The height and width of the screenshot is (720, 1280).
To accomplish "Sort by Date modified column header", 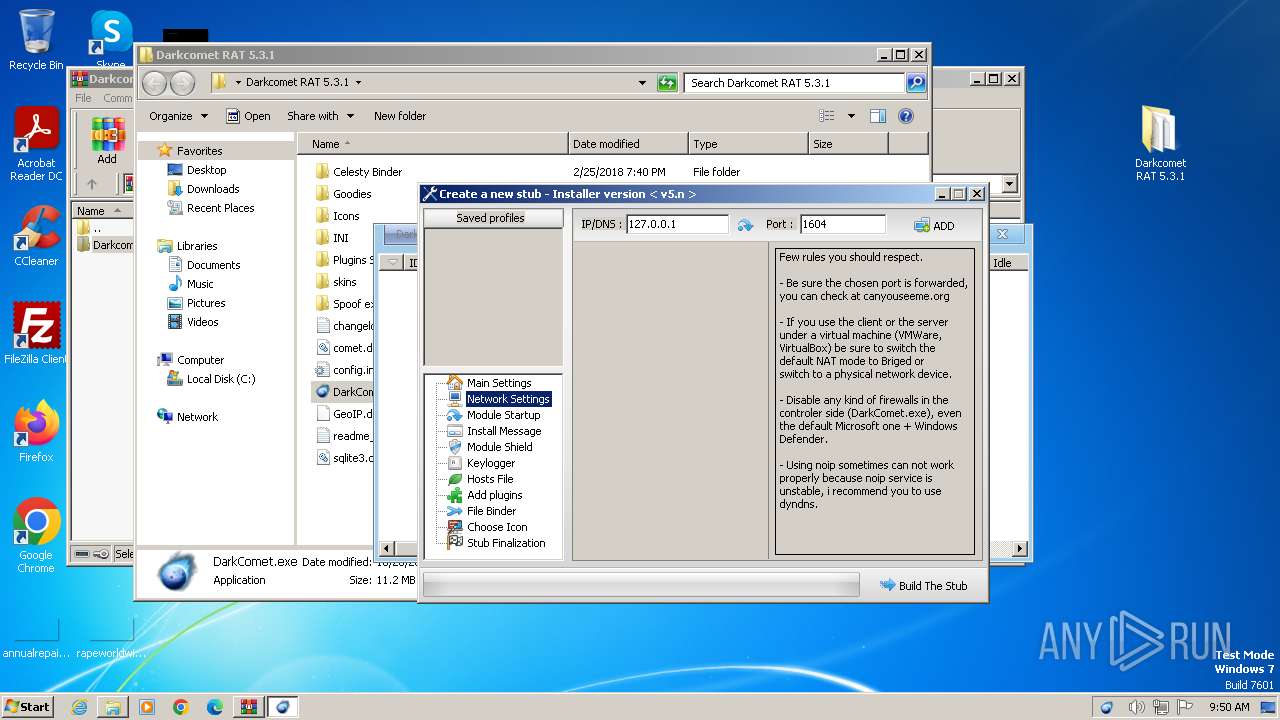I will pyautogui.click(x=628, y=144).
